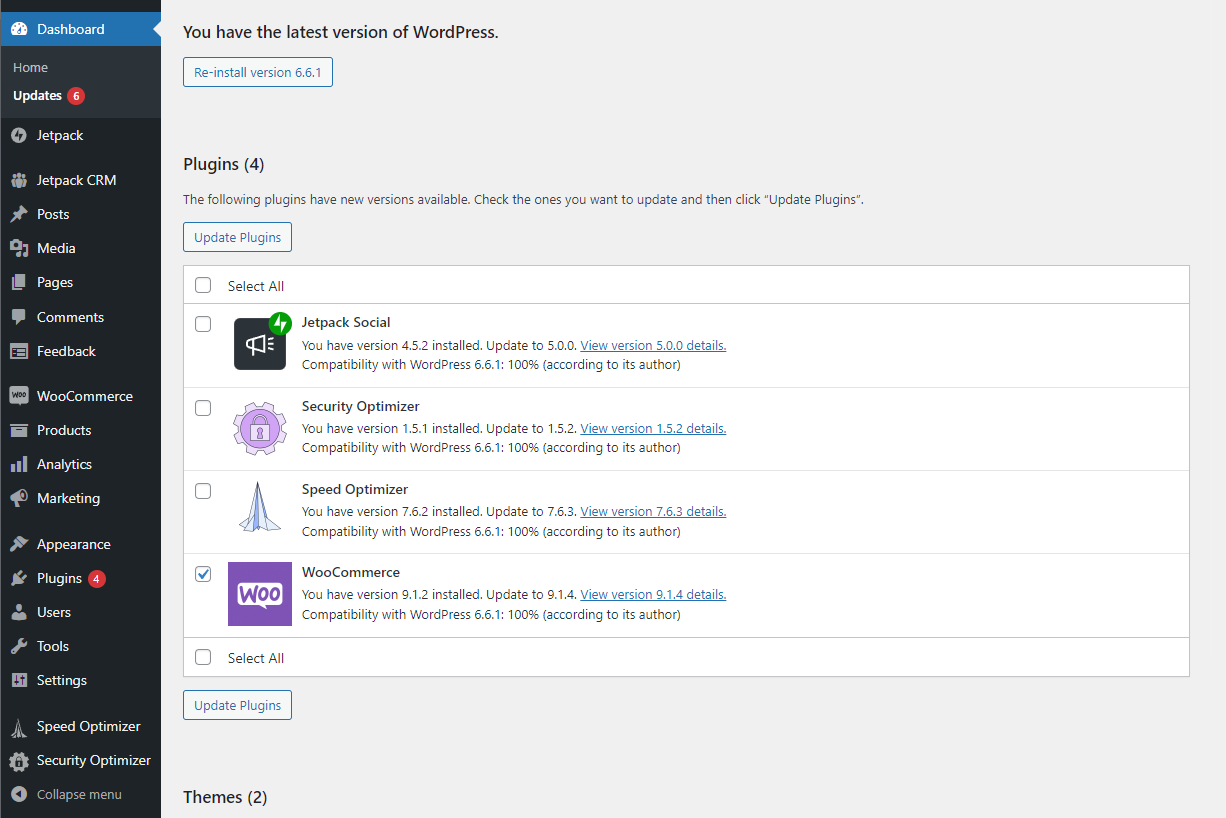Click the upper Update Plugins button
This screenshot has width=1226, height=818.
tap(237, 237)
